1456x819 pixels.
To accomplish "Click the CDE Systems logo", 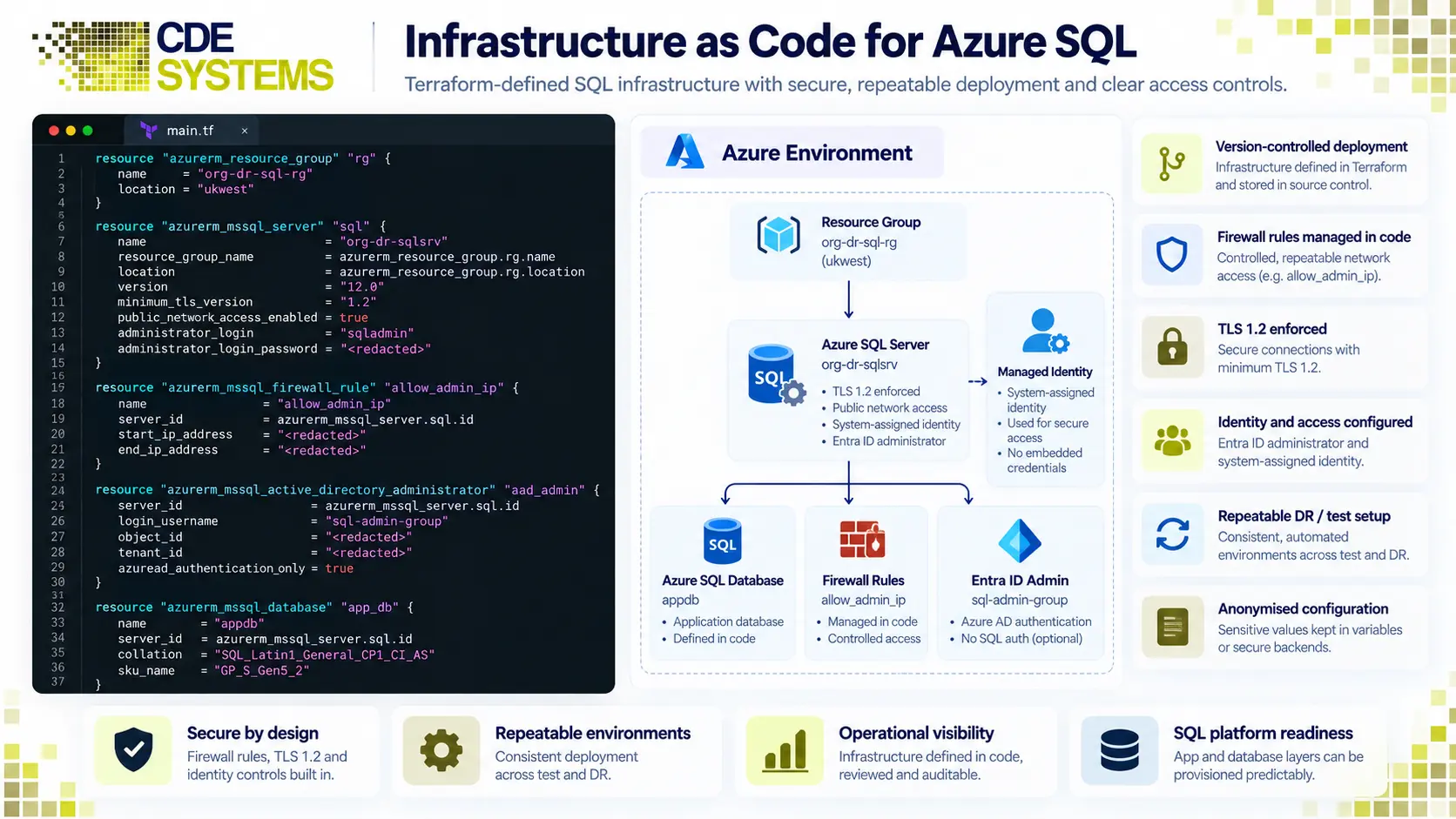I will [x=183, y=57].
